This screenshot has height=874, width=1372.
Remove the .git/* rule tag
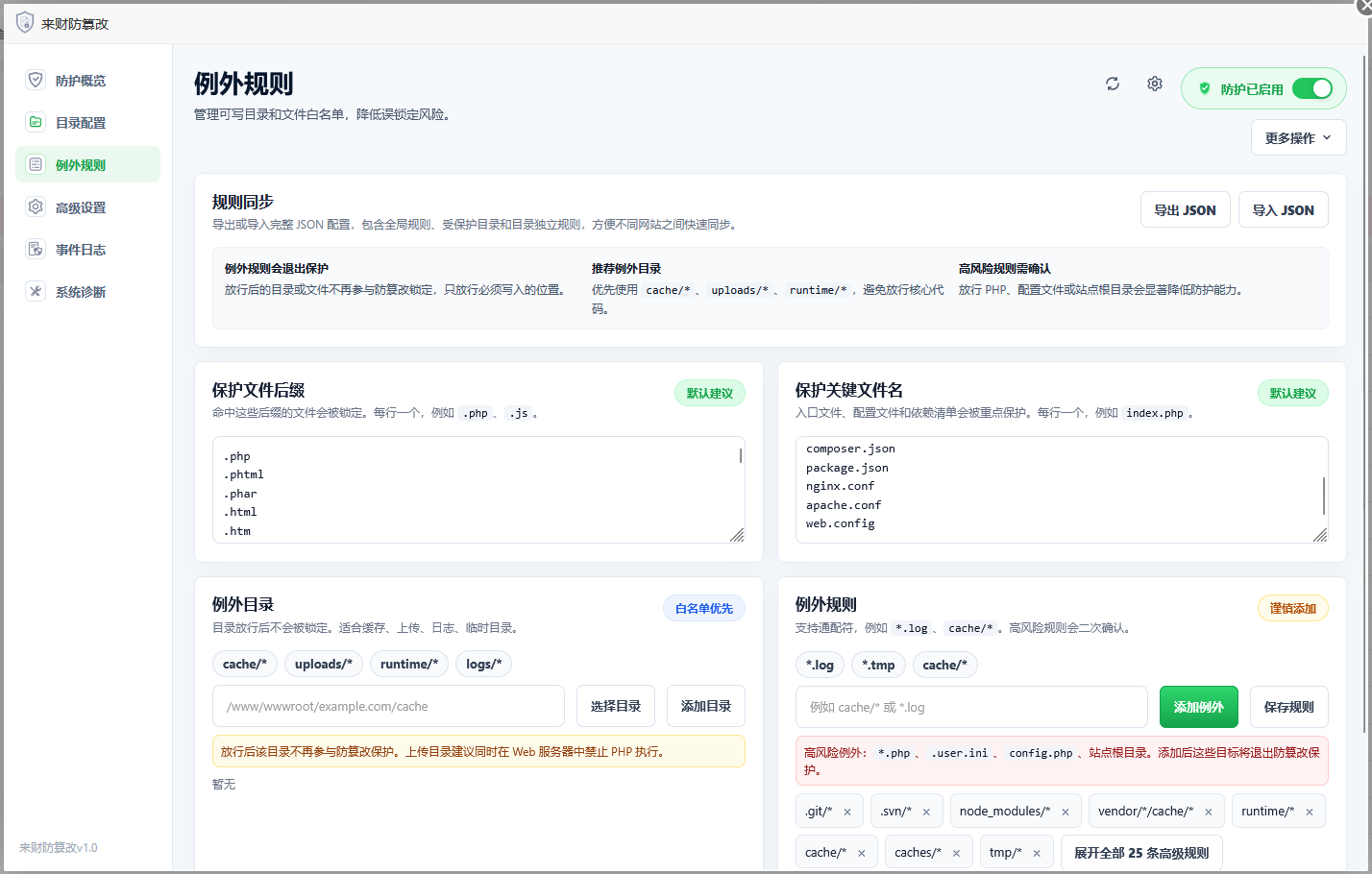click(847, 812)
